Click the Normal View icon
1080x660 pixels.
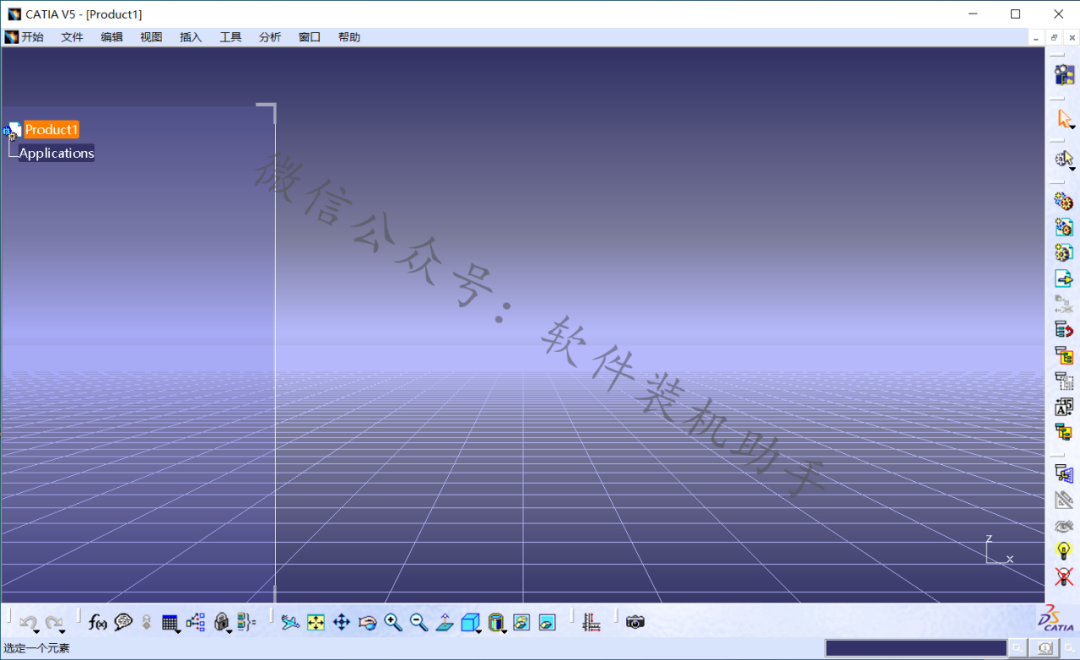click(445, 623)
